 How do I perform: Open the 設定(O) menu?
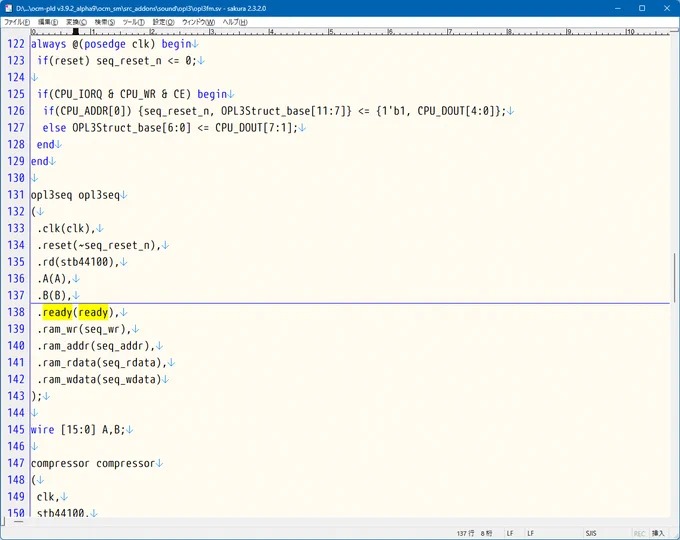(163, 22)
